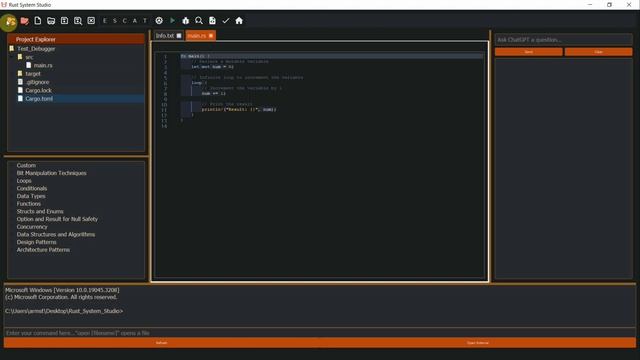Click the bug debugger toolbar icon
The height and width of the screenshot is (360, 640).
(186, 21)
